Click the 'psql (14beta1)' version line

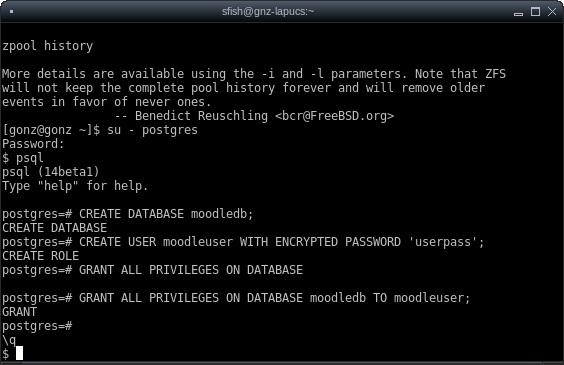(50, 172)
